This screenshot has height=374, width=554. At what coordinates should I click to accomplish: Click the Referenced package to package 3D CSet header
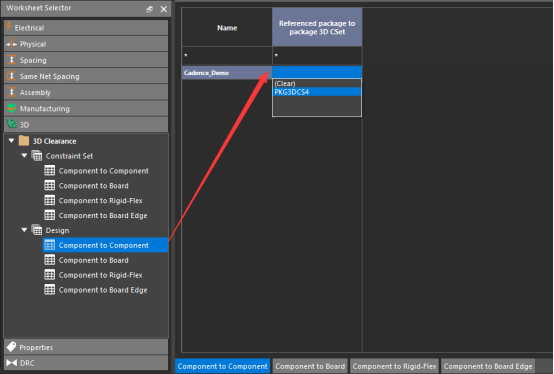click(x=317, y=27)
